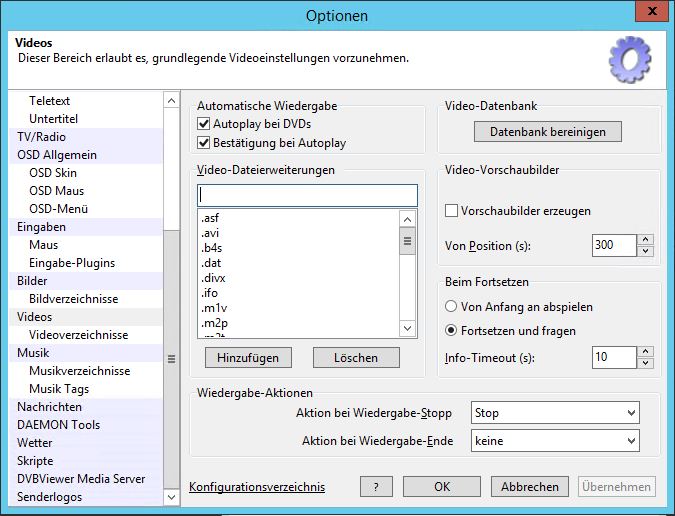675x516 pixels.
Task: Open the Konfigurationsverzeichnis link
Action: coord(257,487)
